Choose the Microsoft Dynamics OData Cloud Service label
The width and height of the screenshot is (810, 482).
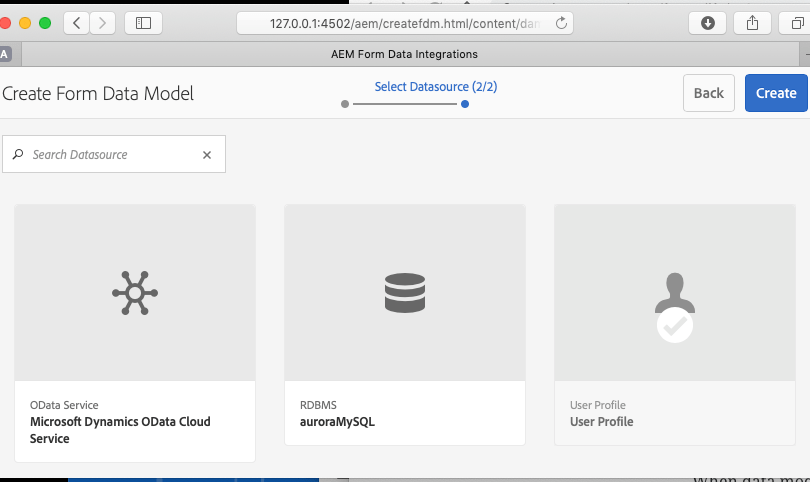(120, 430)
